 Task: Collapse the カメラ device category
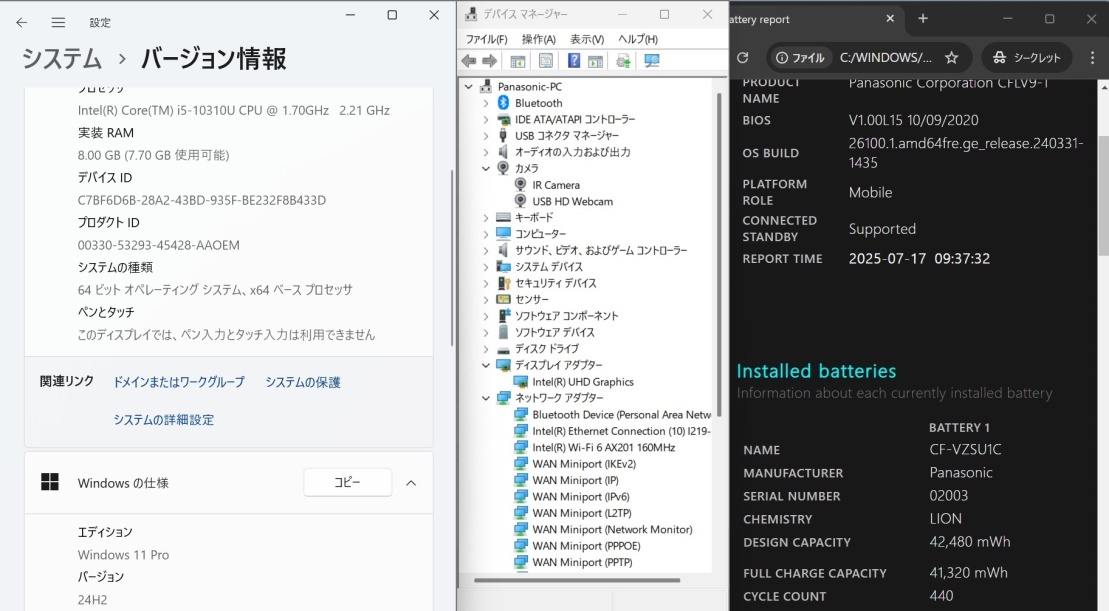point(486,168)
